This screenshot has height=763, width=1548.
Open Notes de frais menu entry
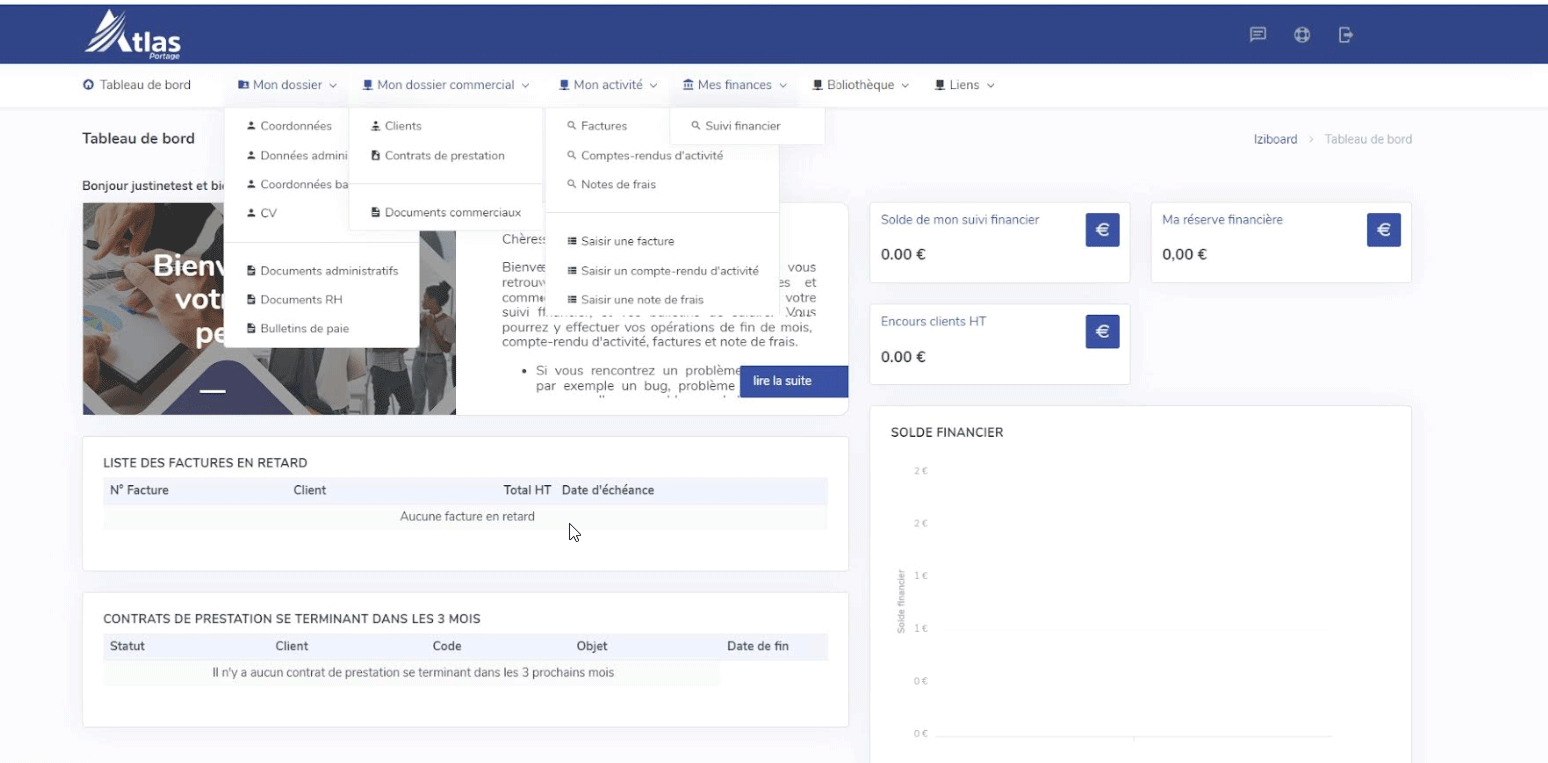[611, 184]
